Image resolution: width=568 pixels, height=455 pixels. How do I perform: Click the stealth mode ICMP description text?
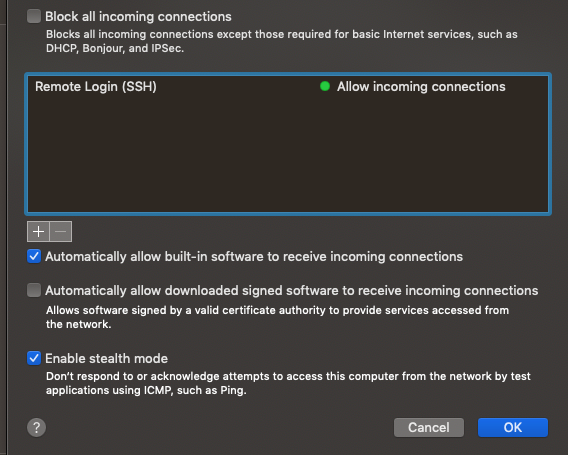point(288,383)
